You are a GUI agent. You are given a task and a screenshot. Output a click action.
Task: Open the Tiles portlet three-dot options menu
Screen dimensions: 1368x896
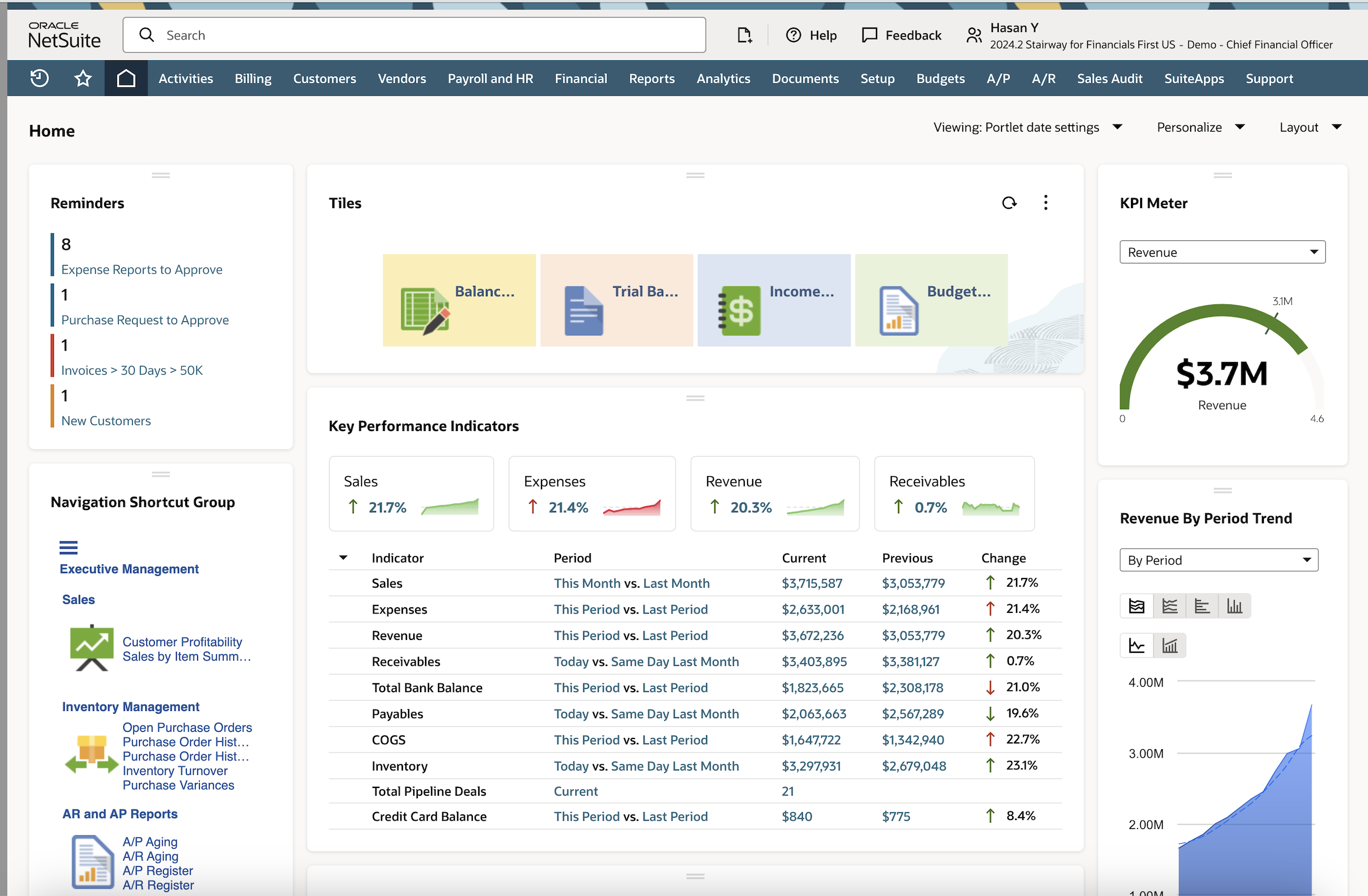click(x=1046, y=202)
